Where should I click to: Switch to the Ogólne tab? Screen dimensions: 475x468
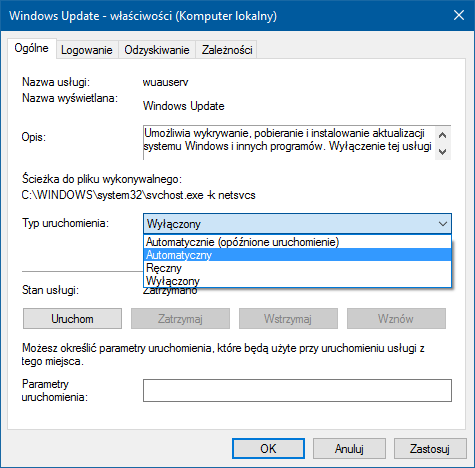tap(32, 49)
